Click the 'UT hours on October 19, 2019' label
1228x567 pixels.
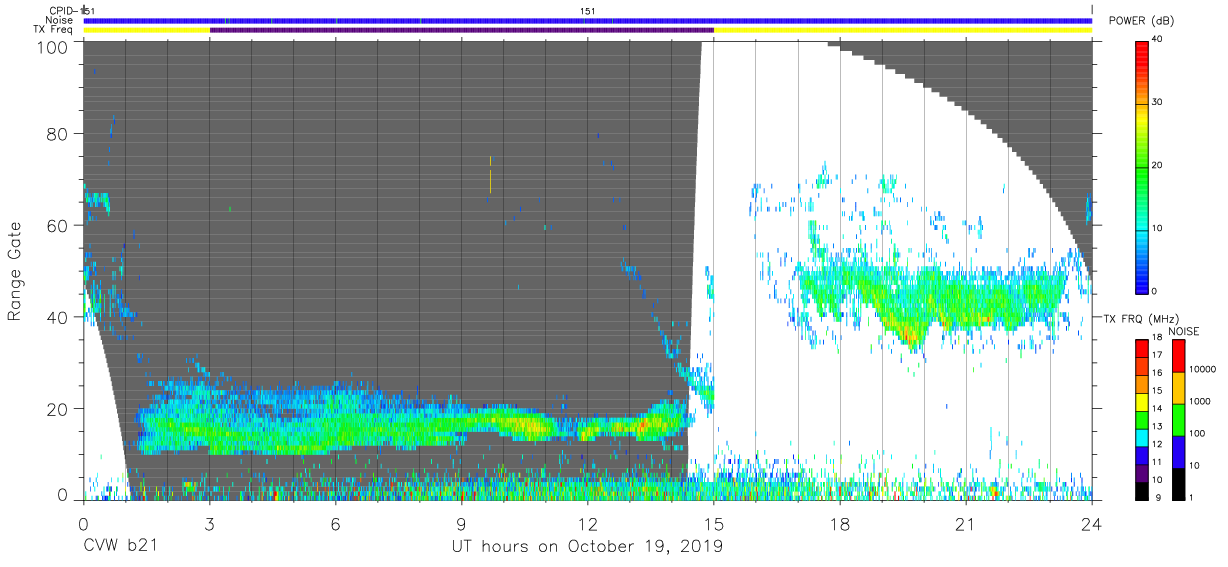(x=587, y=547)
